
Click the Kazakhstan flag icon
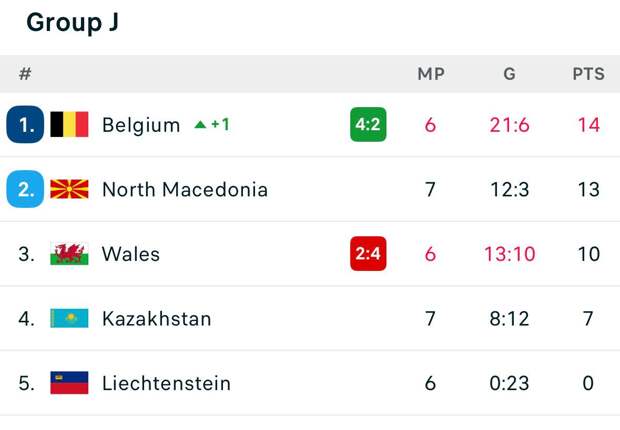[69, 319]
